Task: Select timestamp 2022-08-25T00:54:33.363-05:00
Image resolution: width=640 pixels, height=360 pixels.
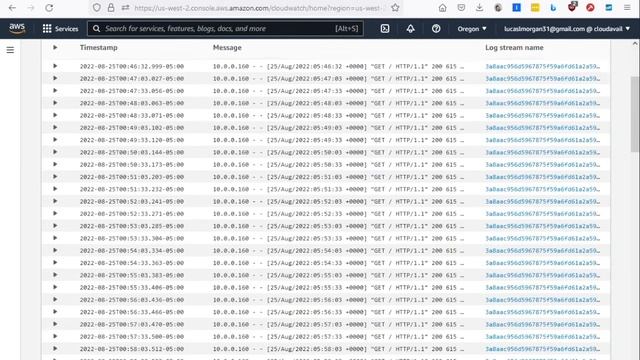Action: 132,263
